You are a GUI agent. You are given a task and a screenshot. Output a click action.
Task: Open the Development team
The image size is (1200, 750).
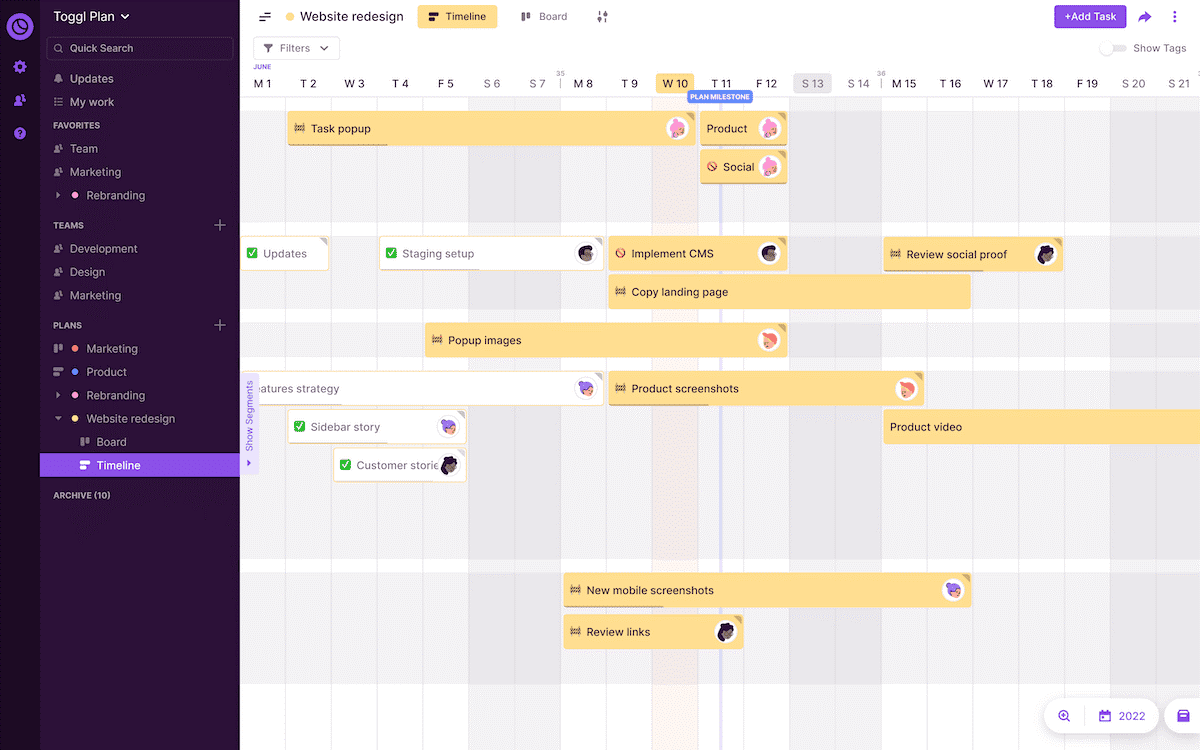104,249
